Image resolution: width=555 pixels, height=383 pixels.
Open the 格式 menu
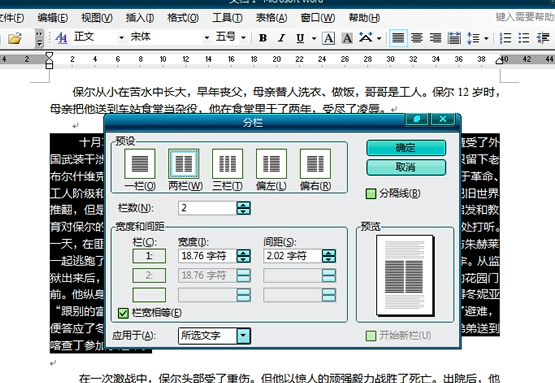click(x=183, y=18)
